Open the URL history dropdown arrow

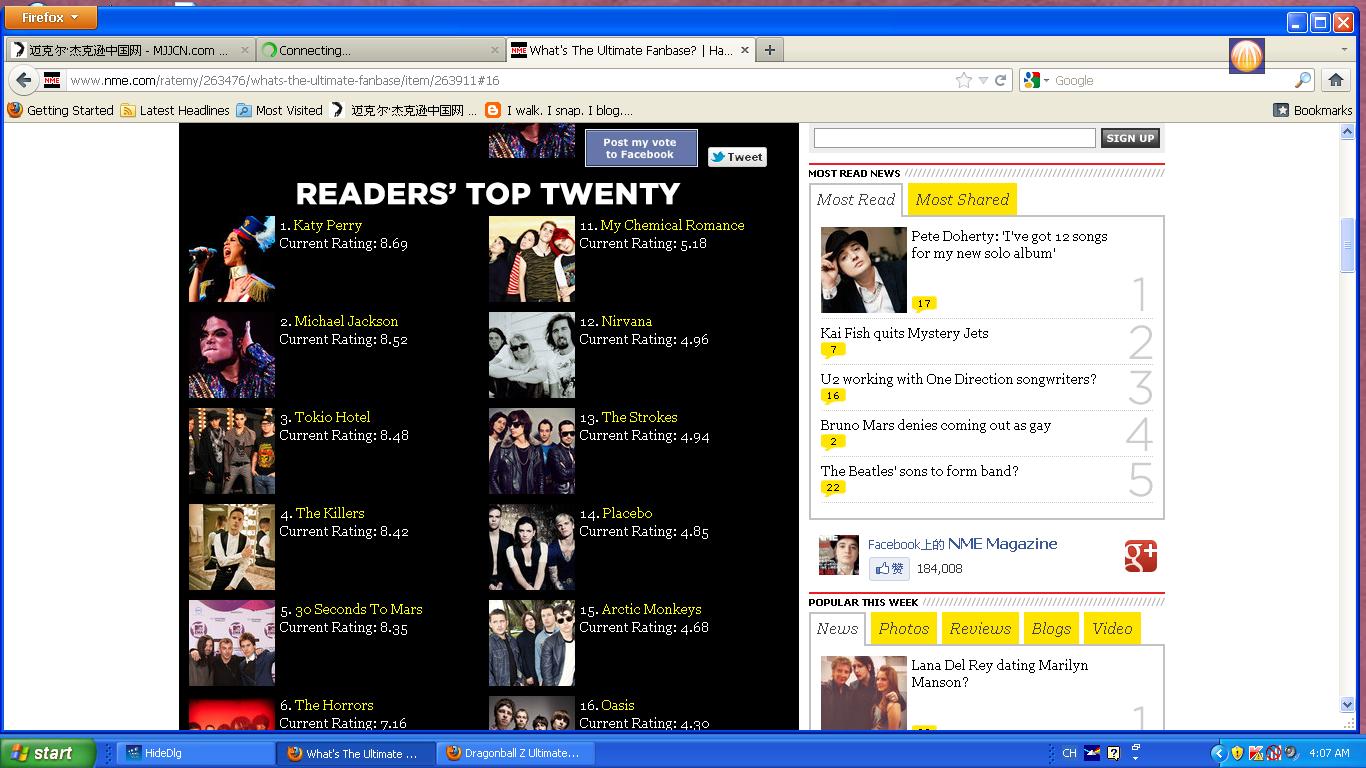[983, 80]
